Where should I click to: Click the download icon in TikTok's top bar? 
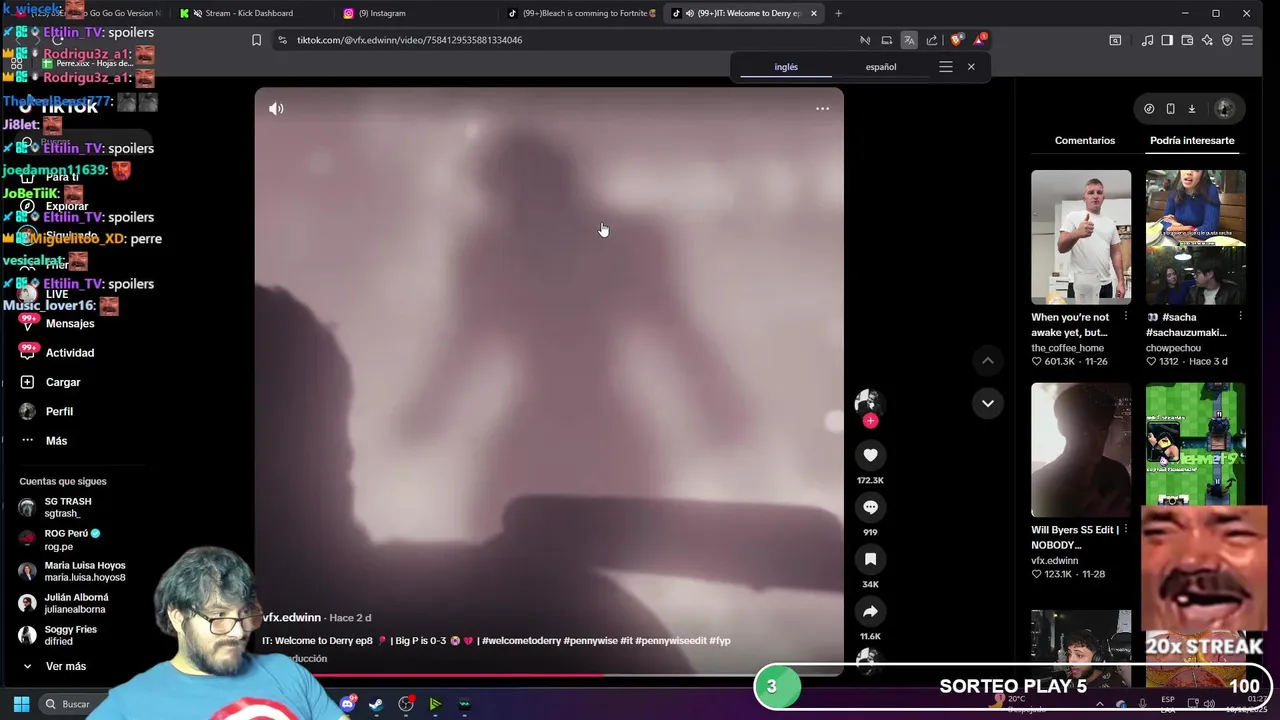(x=1191, y=108)
